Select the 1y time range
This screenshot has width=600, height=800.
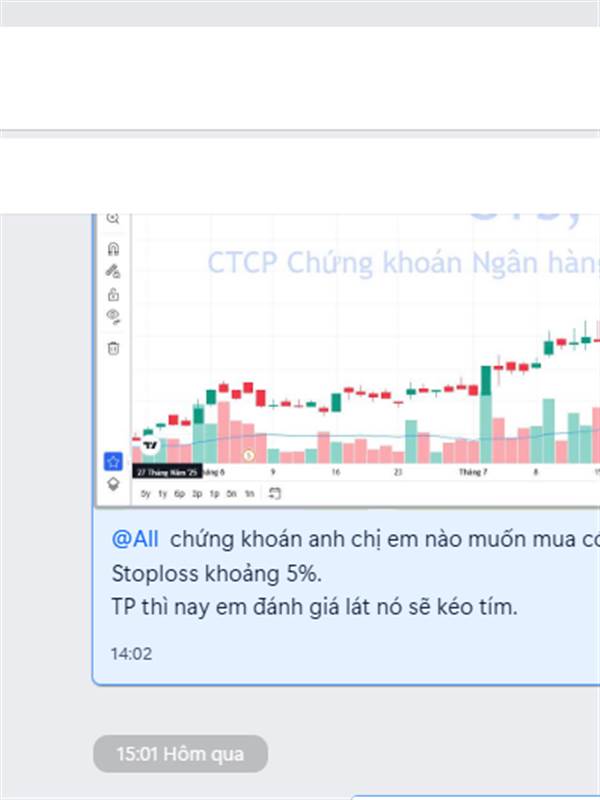coord(162,494)
